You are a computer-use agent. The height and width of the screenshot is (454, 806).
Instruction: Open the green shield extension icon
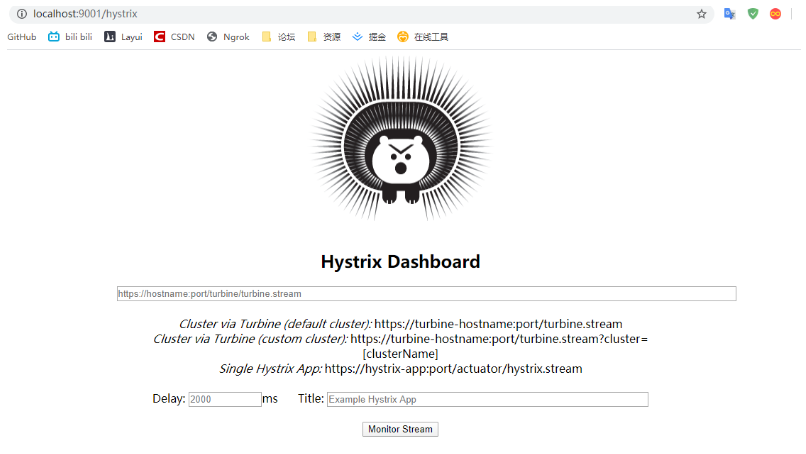pos(753,14)
